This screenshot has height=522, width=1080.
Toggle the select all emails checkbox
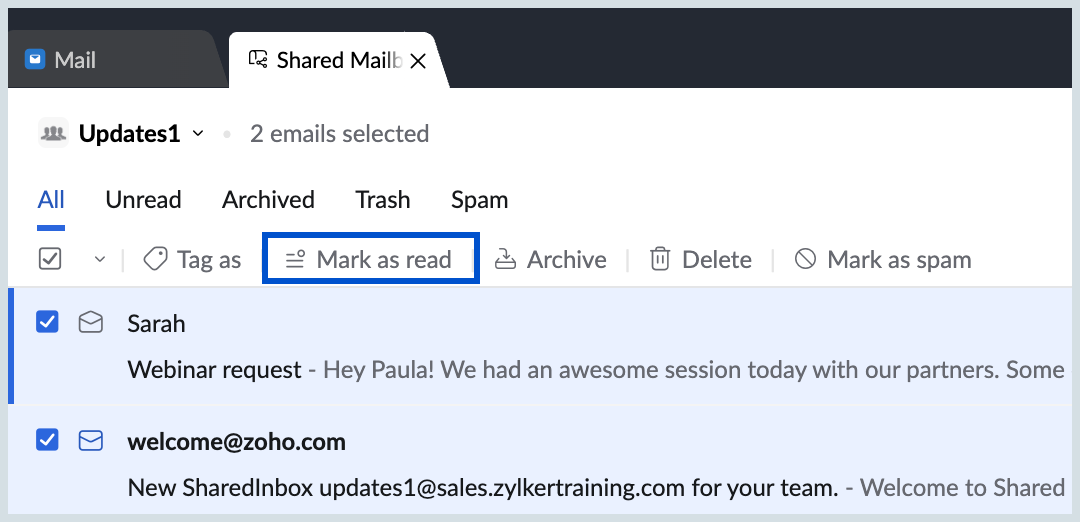[x=50, y=260]
